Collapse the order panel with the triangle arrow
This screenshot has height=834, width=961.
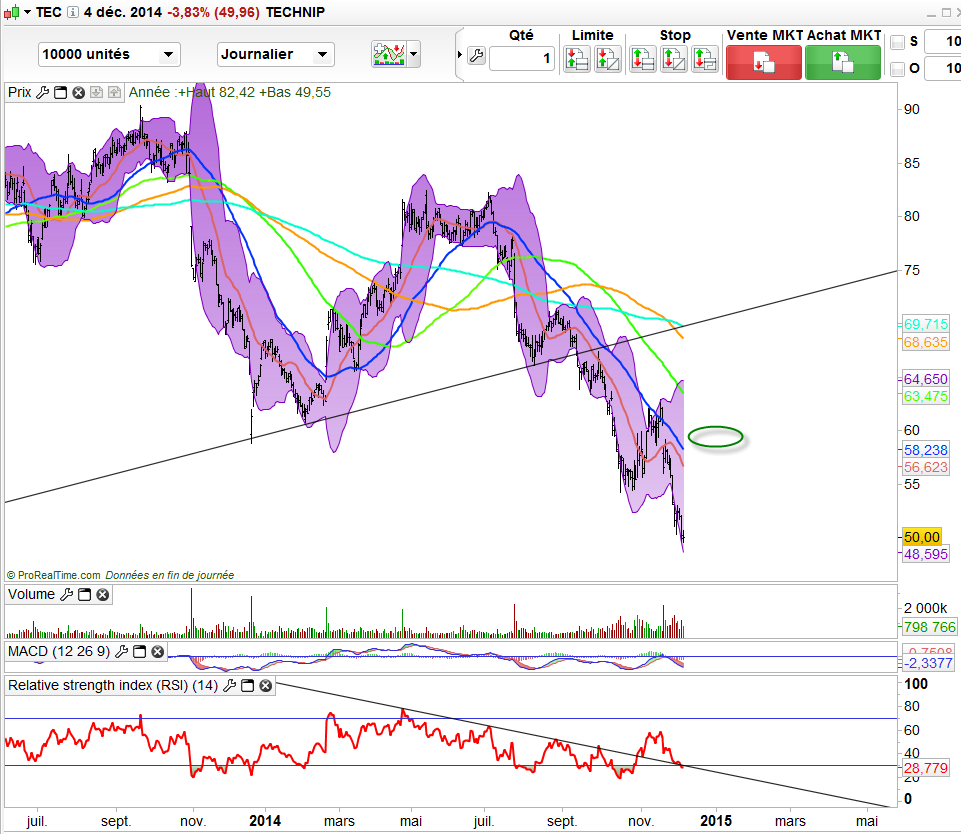click(x=460, y=55)
